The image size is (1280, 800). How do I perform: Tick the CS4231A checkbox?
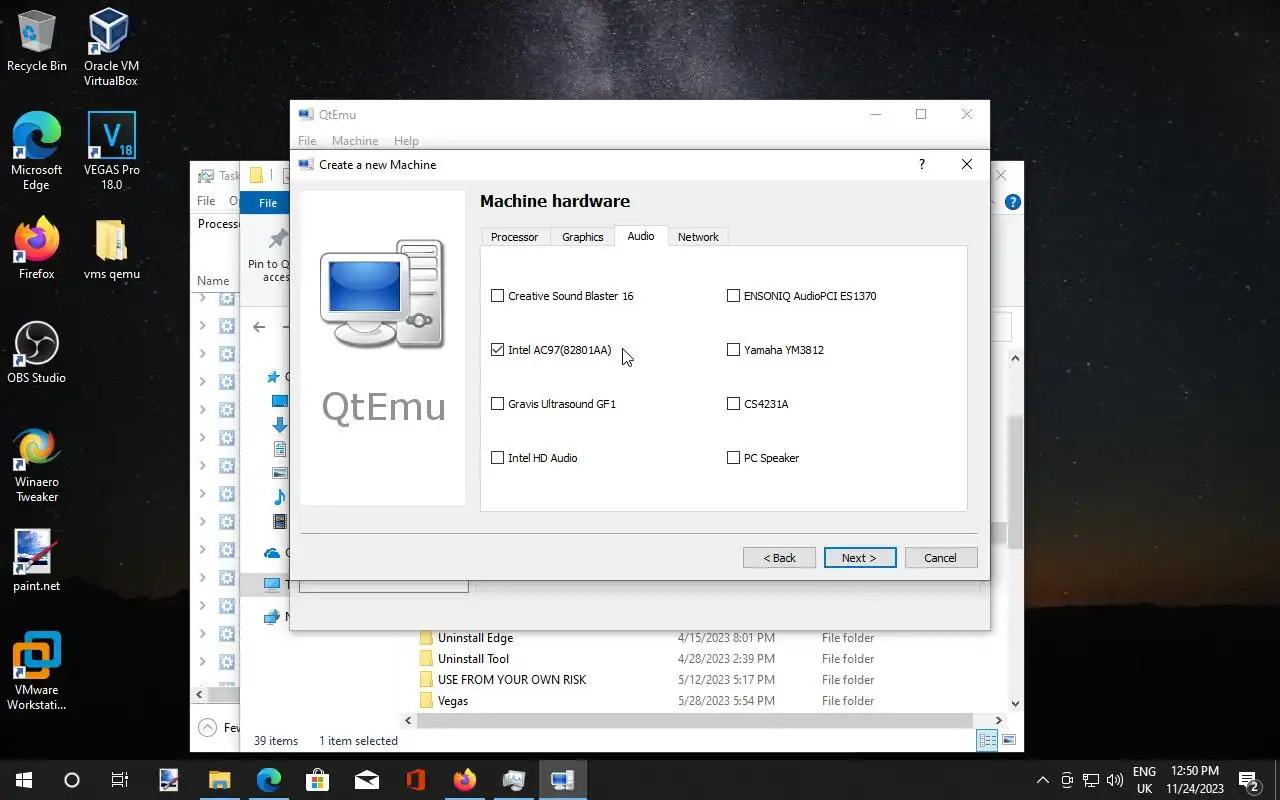coord(733,404)
